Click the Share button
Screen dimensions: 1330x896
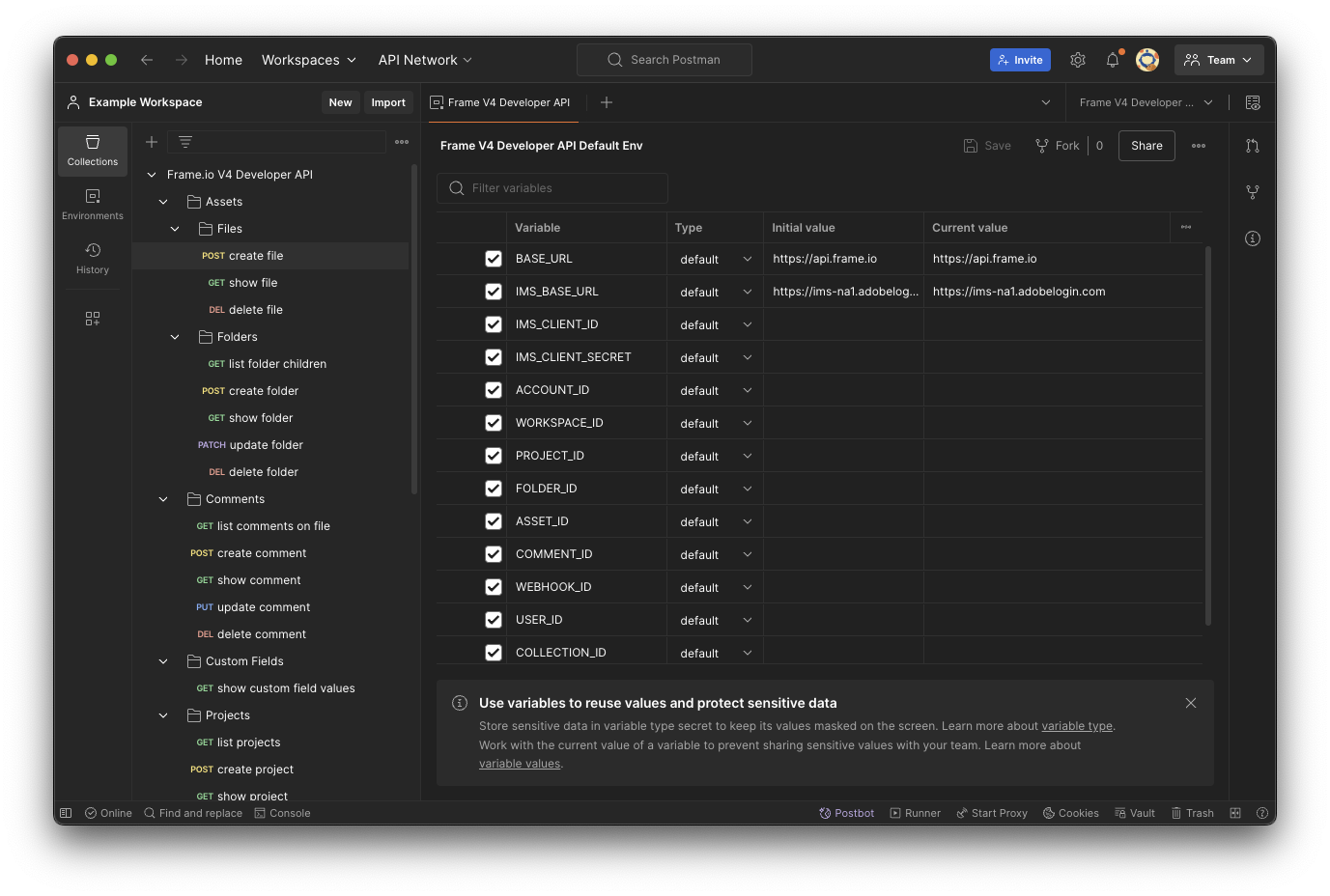1146,146
